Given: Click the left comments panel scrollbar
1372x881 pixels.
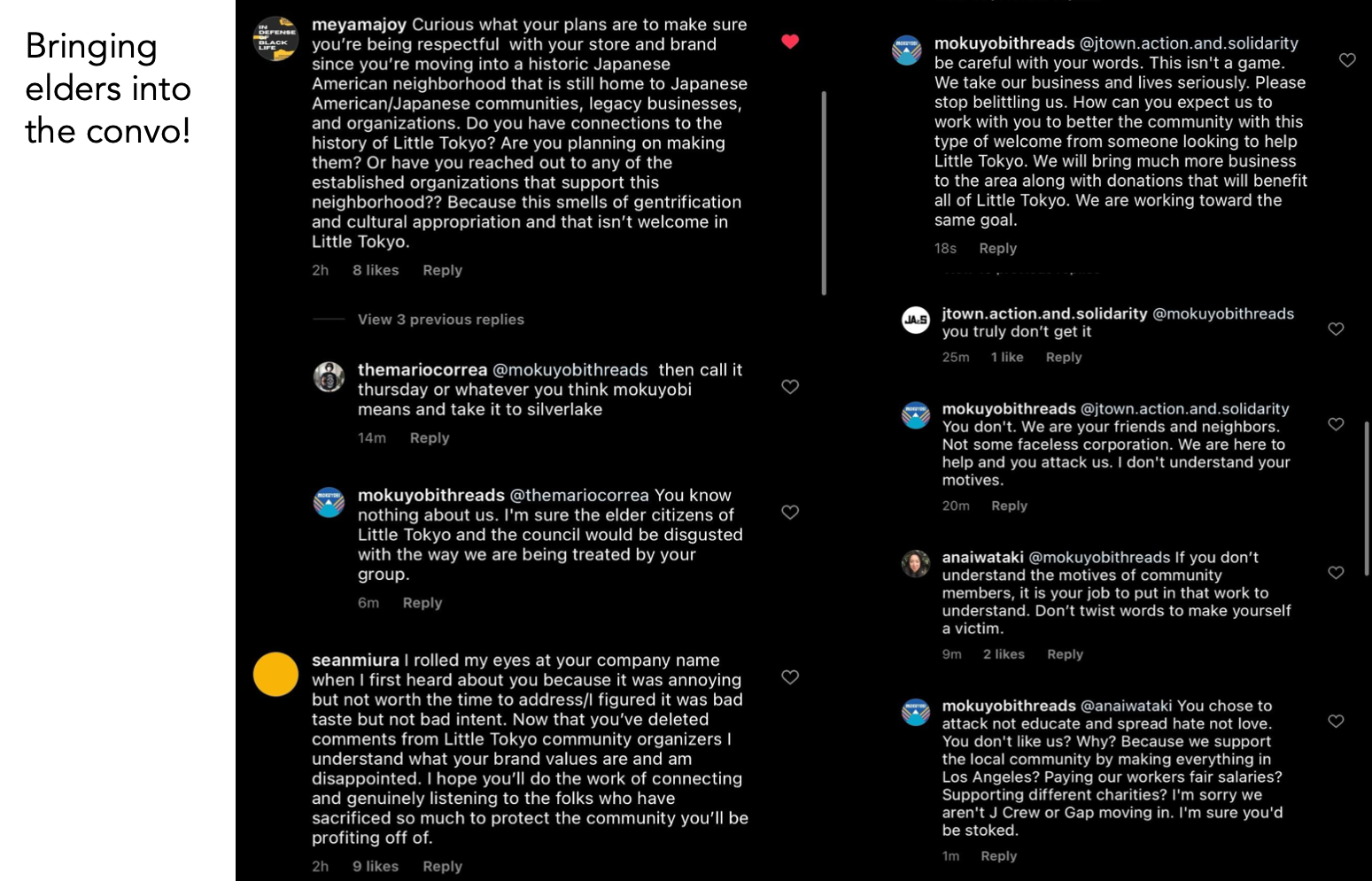Looking at the screenshot, I should 824,193.
